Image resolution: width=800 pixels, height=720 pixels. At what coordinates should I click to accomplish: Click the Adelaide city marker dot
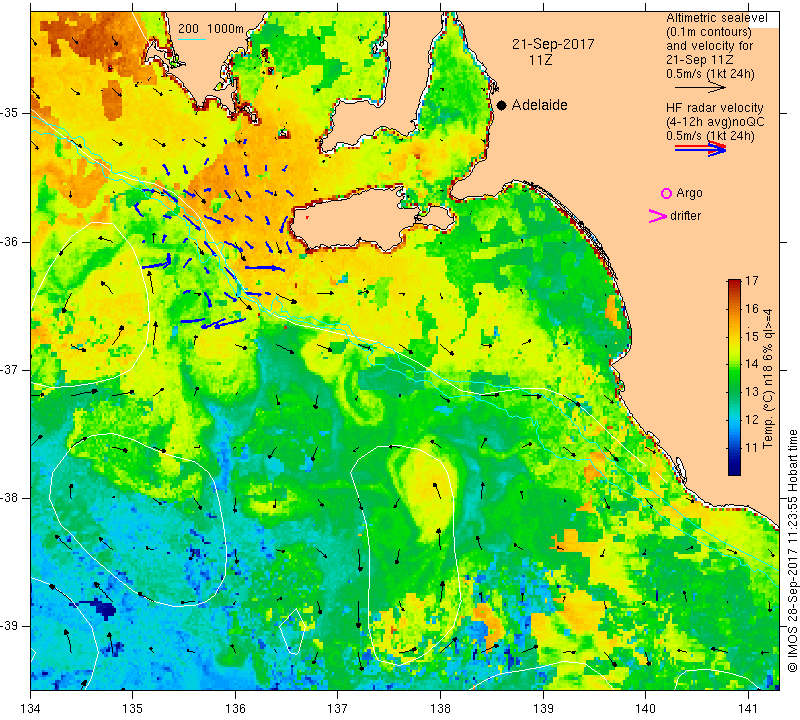(502, 105)
